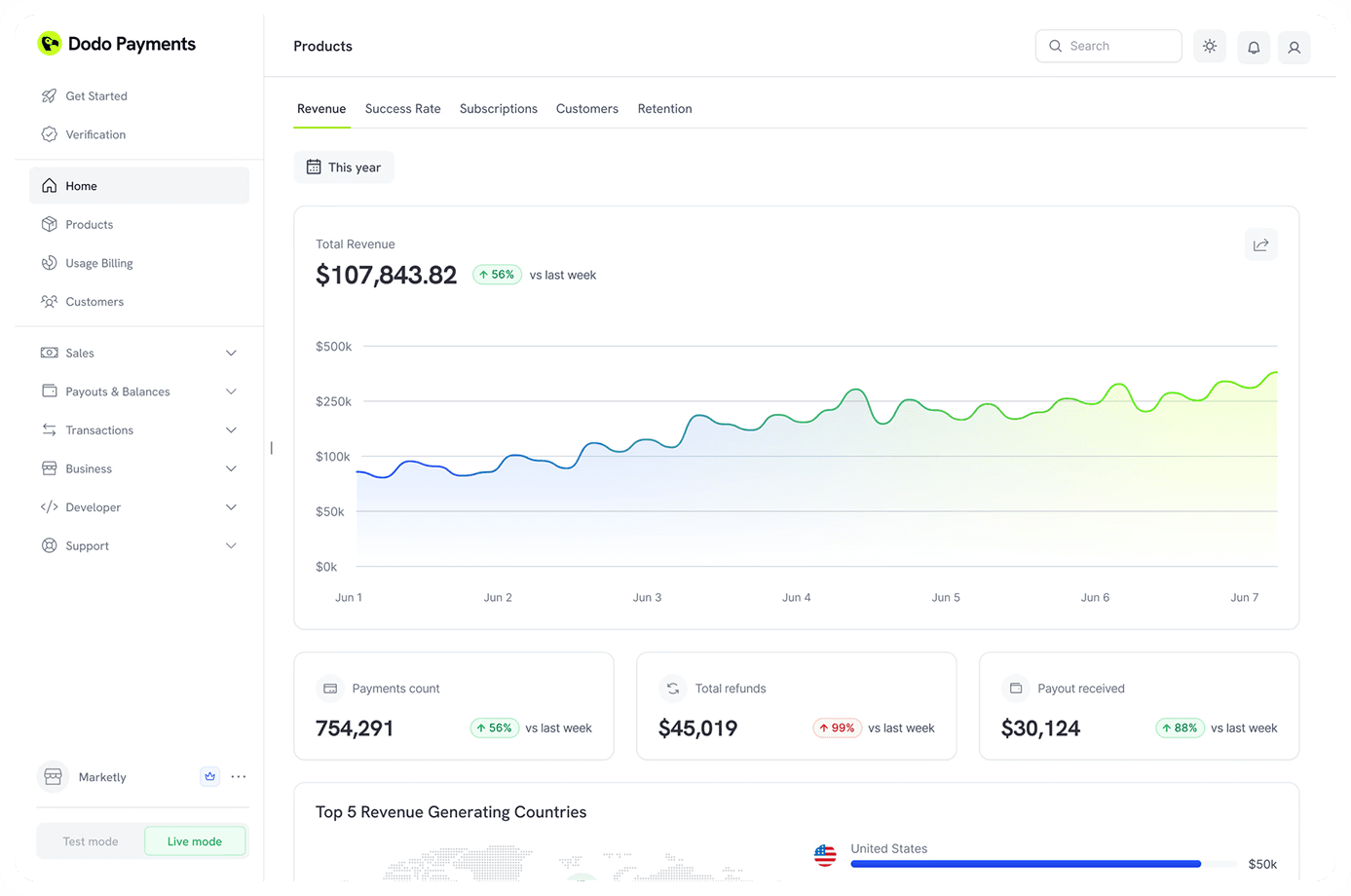This screenshot has height=896, width=1351.
Task: Click the Get Started rocket icon
Action: pos(49,95)
